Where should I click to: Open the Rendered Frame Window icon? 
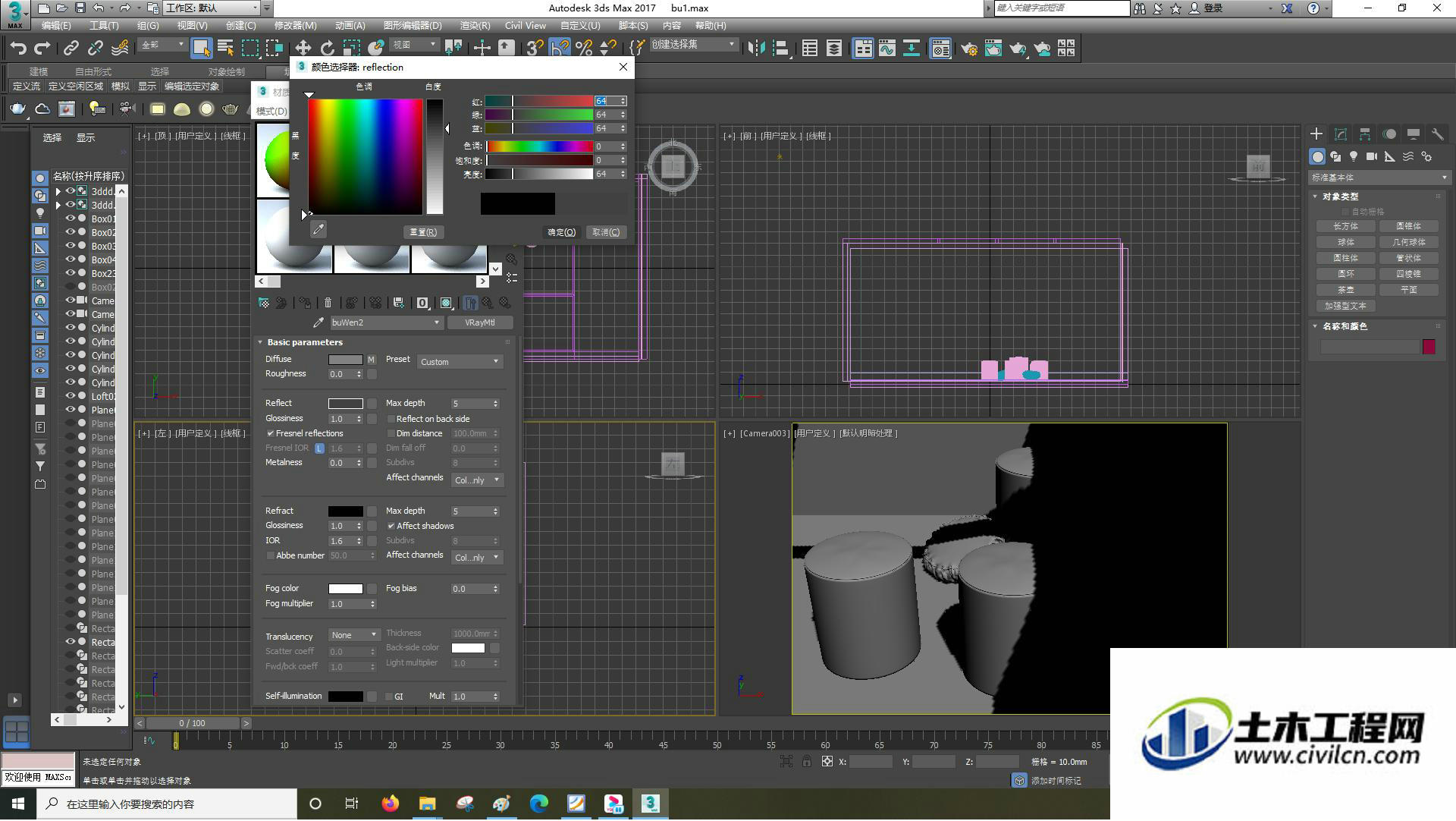click(x=993, y=49)
